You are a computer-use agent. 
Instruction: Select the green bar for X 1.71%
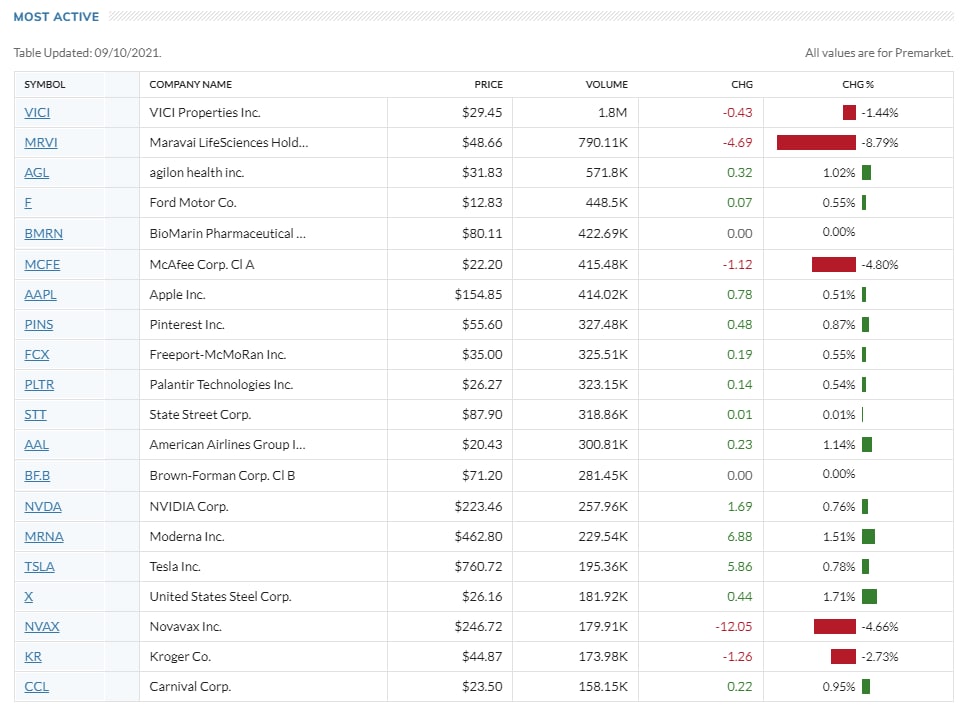869,597
